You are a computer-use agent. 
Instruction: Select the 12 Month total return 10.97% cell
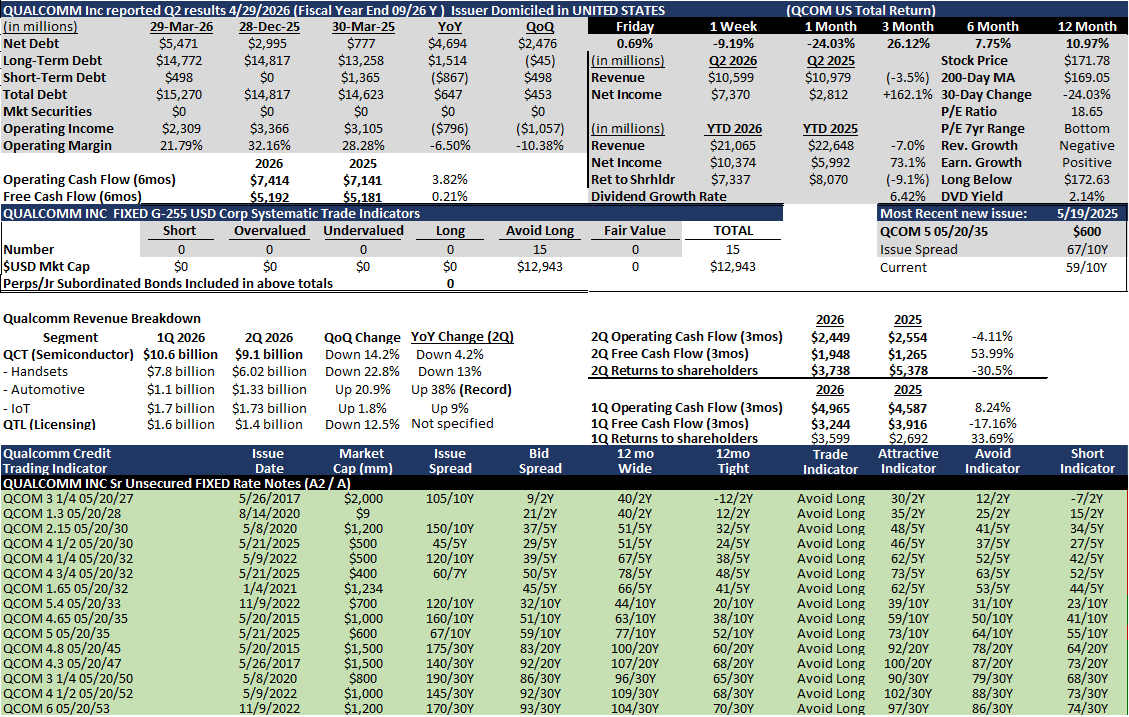[x=1086, y=43]
